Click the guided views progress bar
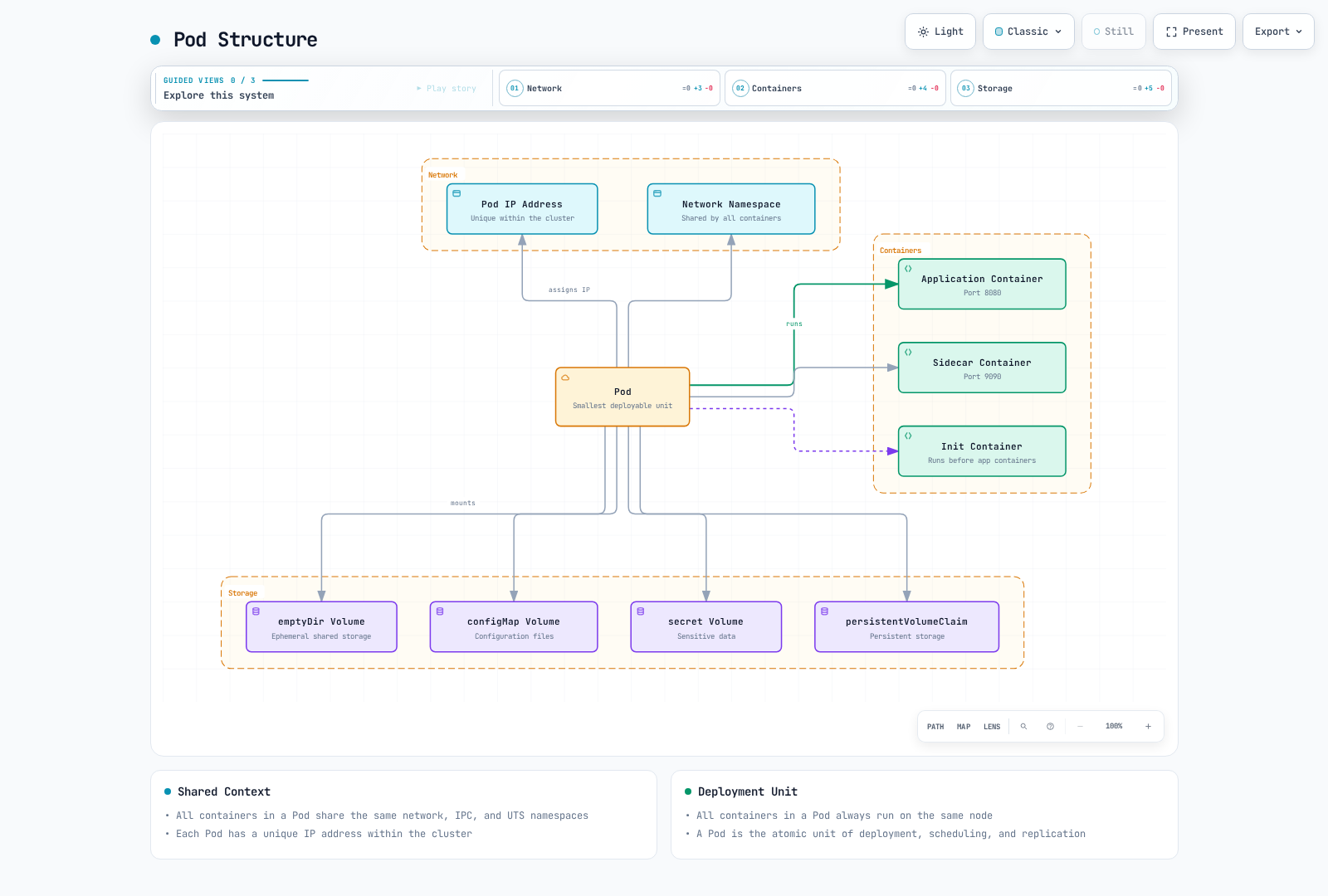 pos(286,80)
